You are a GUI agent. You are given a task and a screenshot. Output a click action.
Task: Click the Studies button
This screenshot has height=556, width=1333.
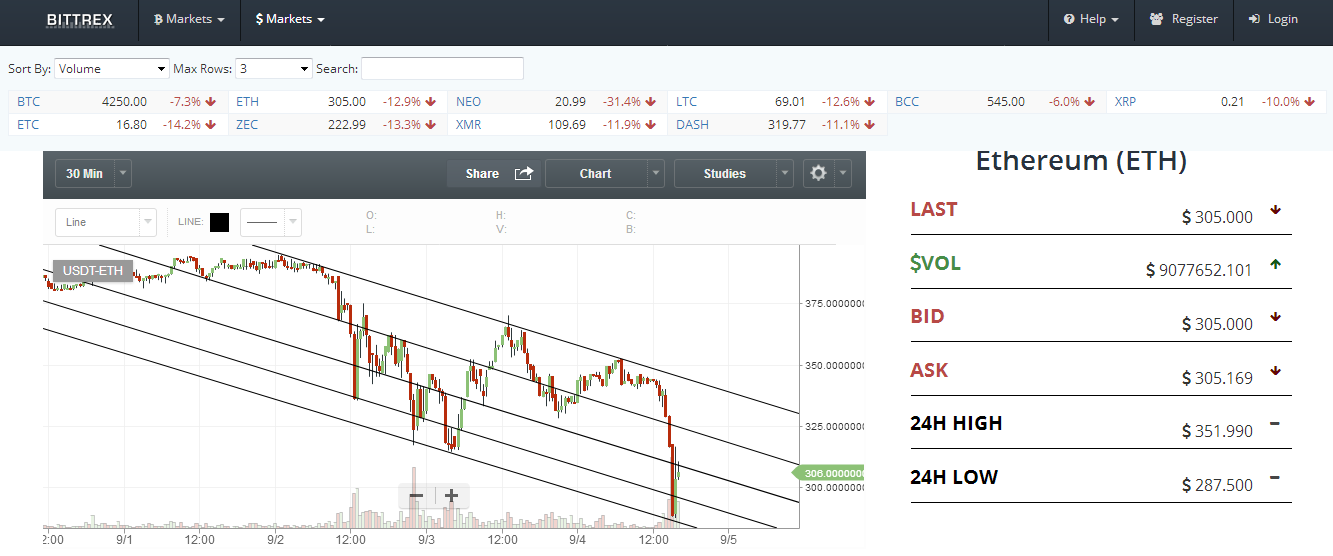(x=725, y=173)
